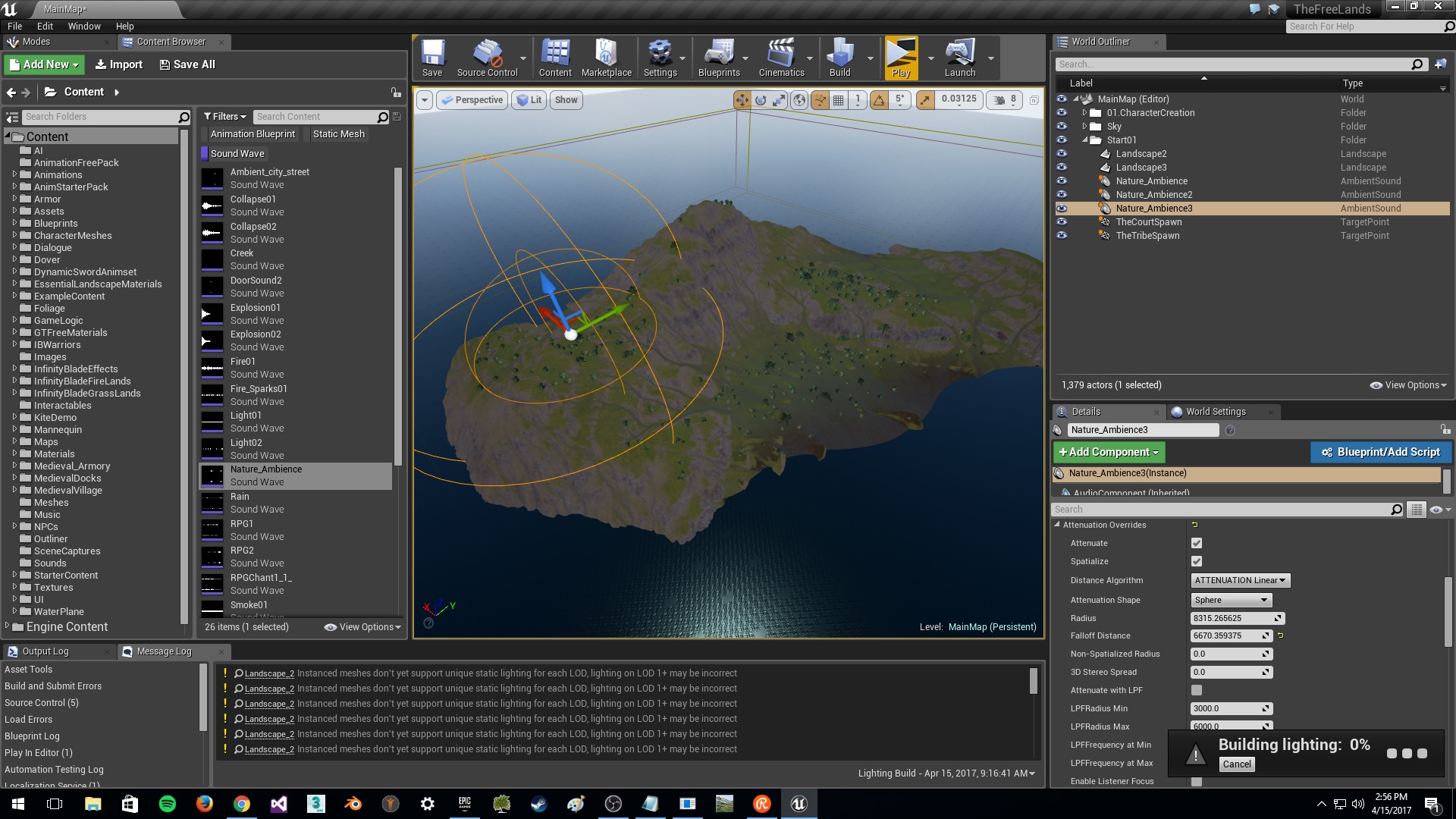Select Blueprints folder in content tree
1456x819 pixels.
pyautogui.click(x=55, y=224)
